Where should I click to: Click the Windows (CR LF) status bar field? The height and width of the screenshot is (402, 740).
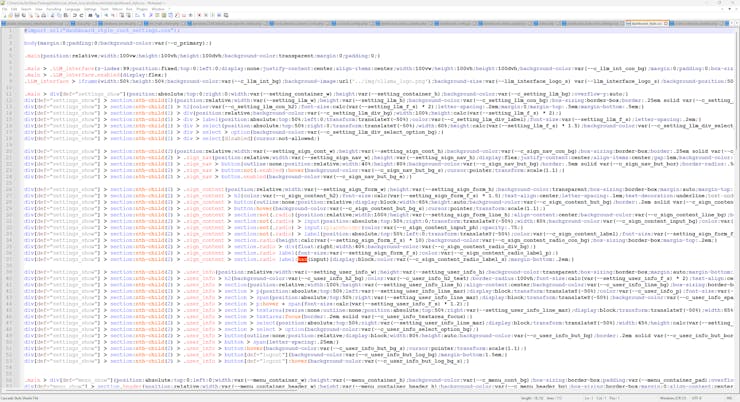click(x=673, y=399)
